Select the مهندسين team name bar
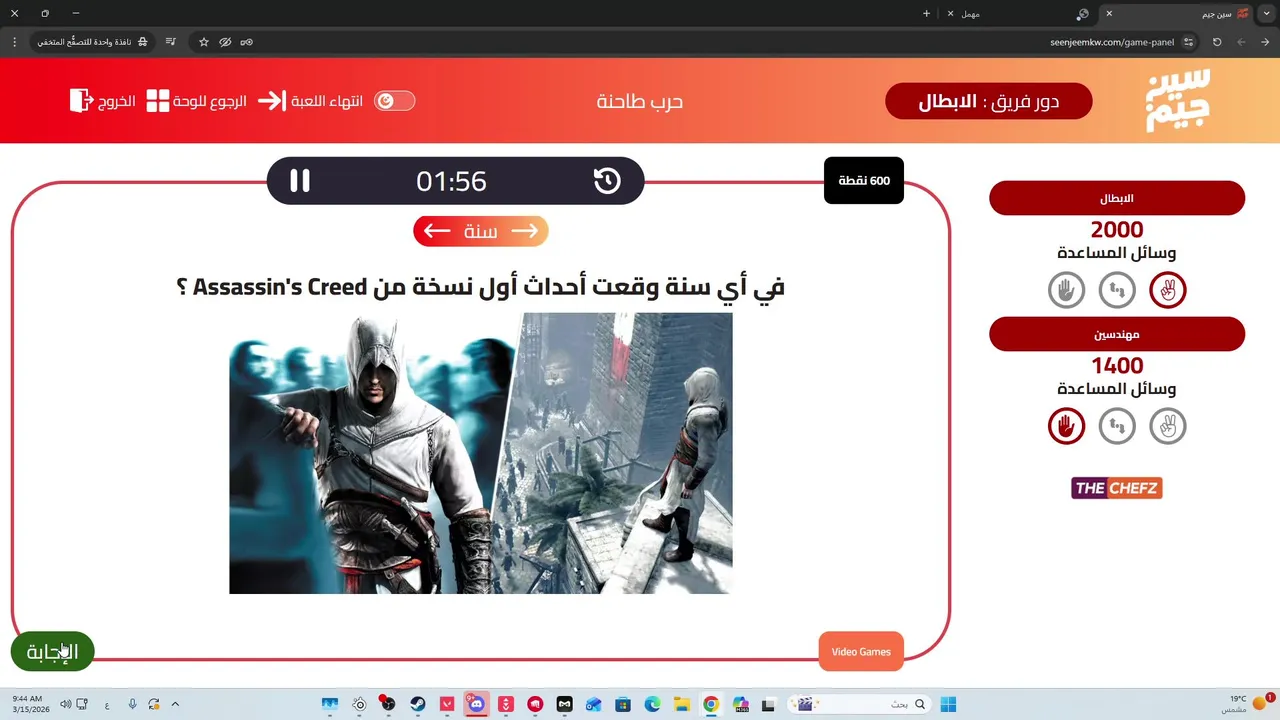Screen dimensions: 1280x720 point(1117,334)
